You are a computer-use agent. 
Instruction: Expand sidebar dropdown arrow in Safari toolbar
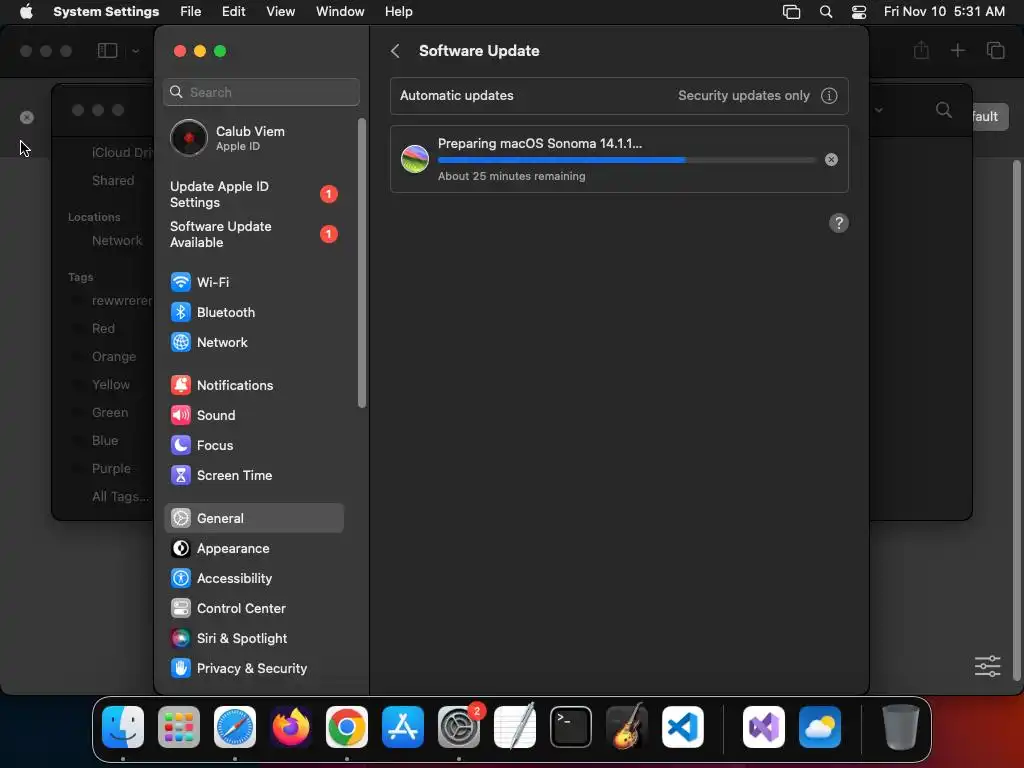[135, 51]
